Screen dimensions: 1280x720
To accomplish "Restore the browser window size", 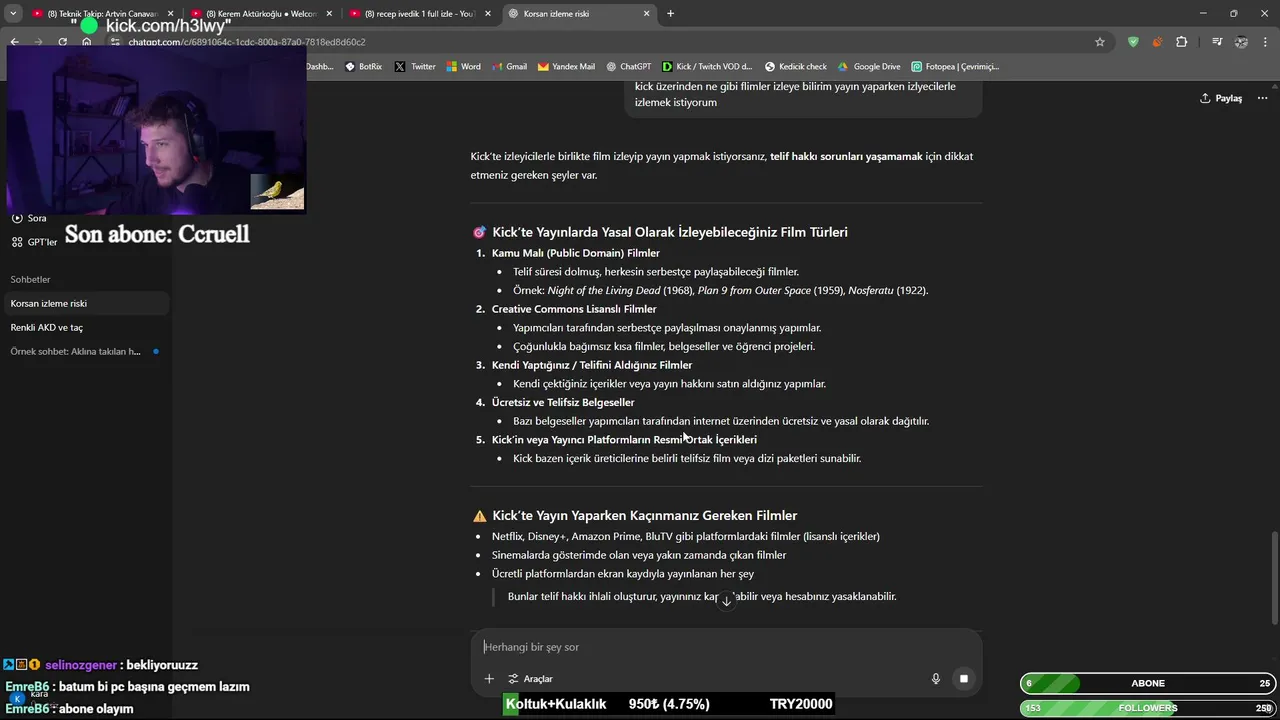I will click(x=1233, y=14).
